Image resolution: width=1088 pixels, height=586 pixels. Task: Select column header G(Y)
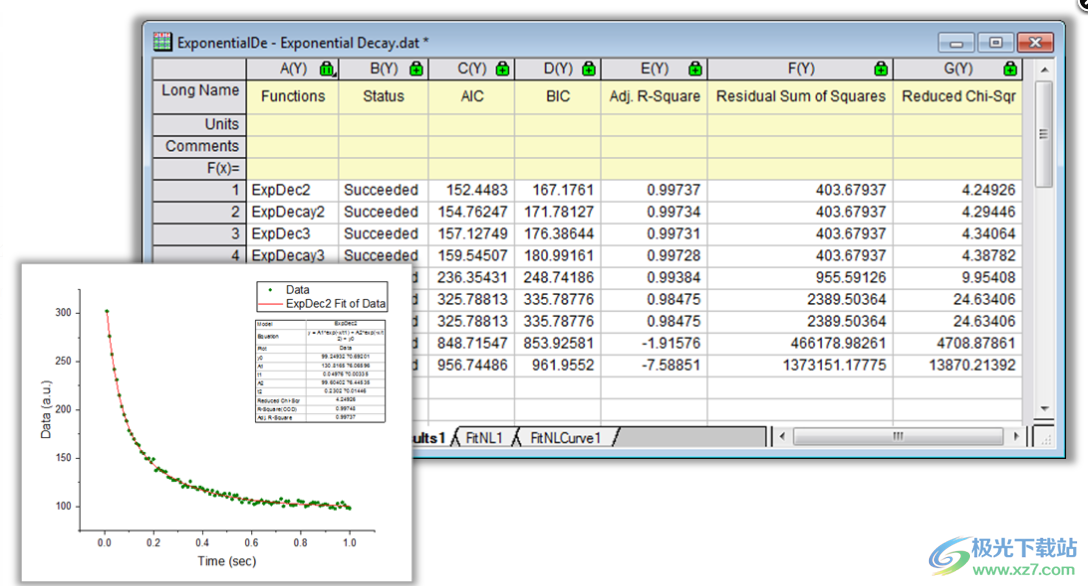(958, 69)
